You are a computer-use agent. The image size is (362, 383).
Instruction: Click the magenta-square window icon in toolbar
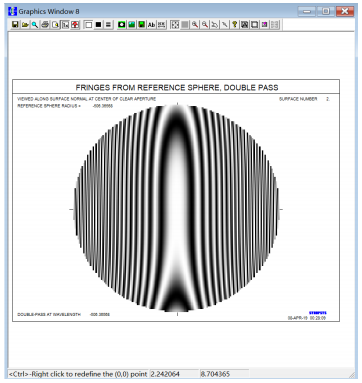264,25
